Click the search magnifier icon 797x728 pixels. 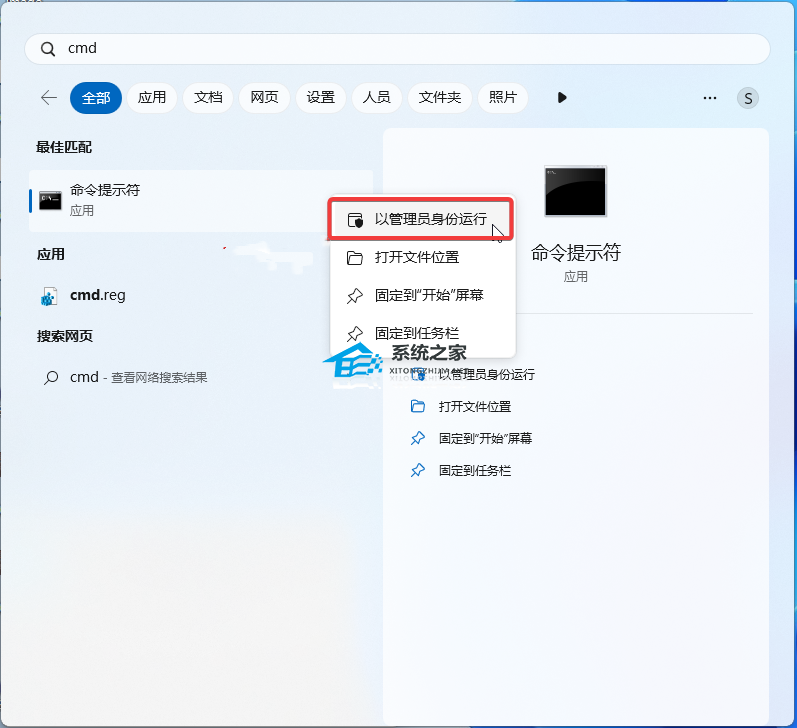click(48, 49)
